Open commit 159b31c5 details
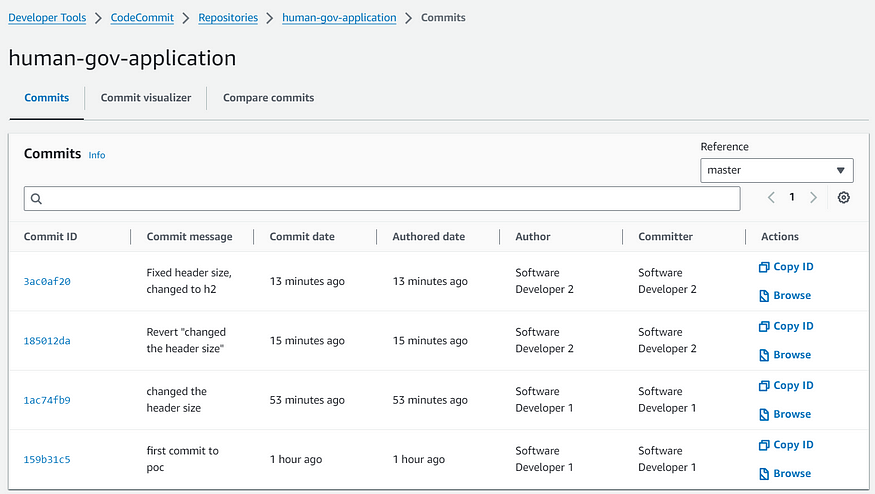The image size is (875, 494). 47,460
